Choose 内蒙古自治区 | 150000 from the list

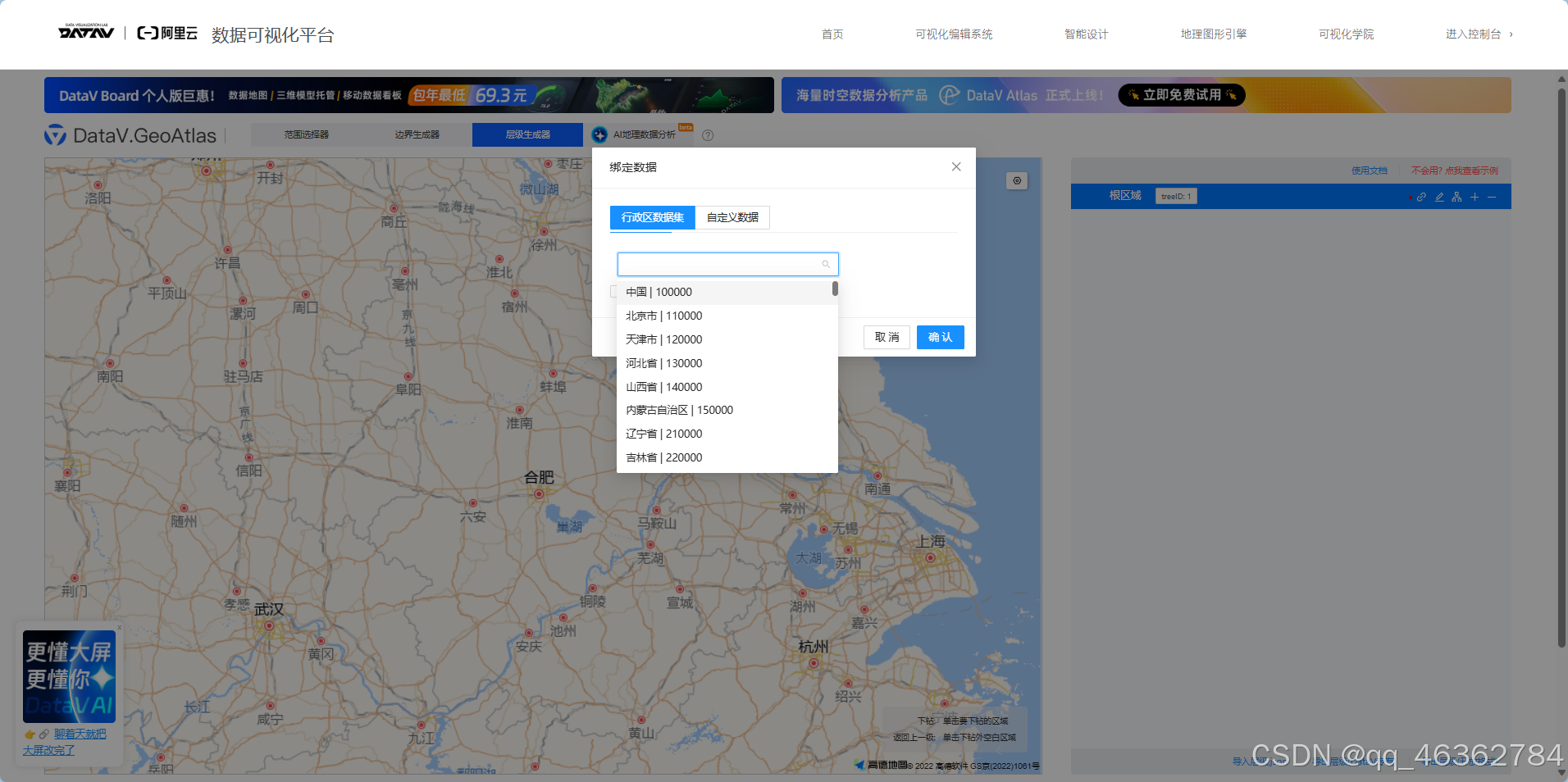(727, 410)
